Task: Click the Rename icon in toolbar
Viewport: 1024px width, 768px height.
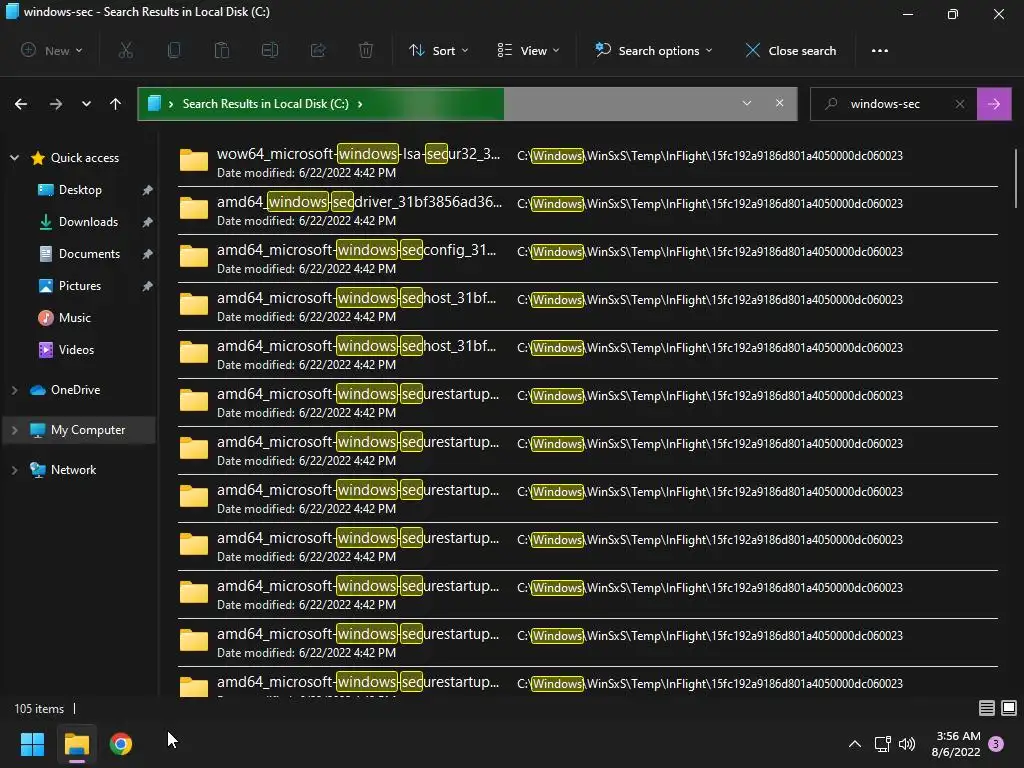Action: tap(270, 50)
